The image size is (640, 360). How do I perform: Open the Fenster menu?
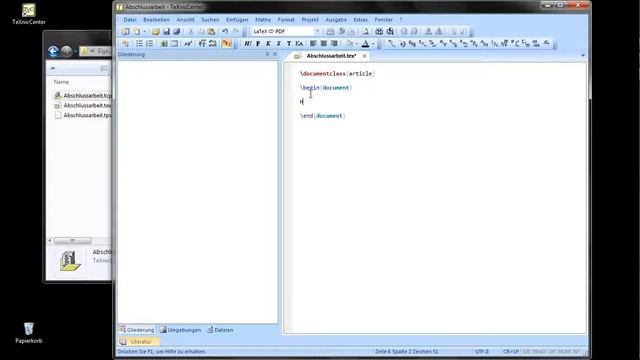[383, 20]
